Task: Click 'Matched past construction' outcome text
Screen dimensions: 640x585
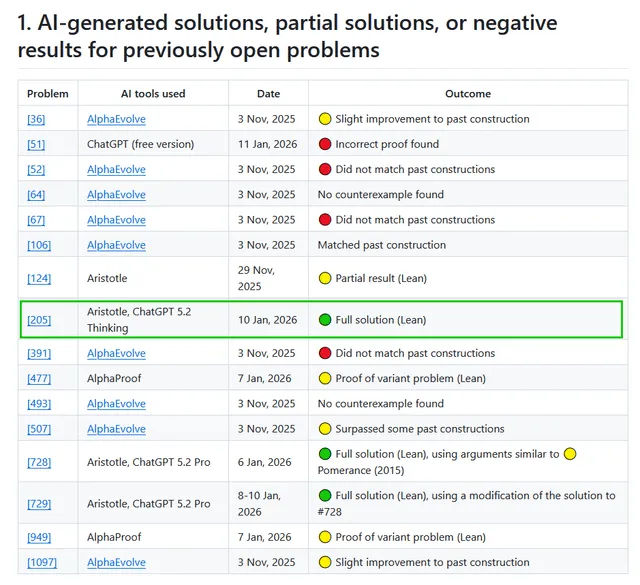Action: pos(382,245)
